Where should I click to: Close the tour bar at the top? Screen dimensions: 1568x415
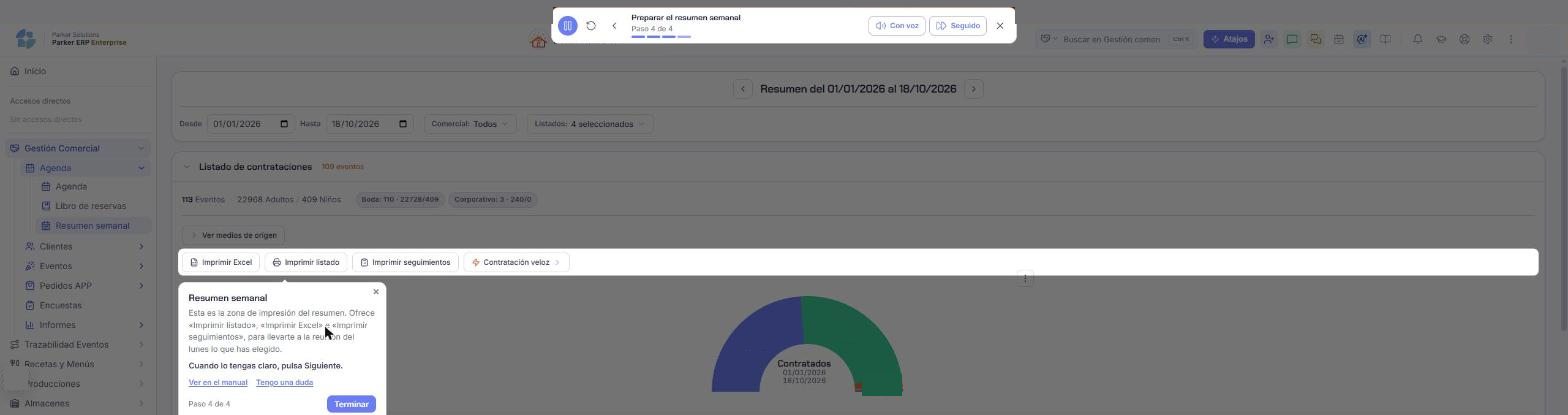click(x=1000, y=26)
